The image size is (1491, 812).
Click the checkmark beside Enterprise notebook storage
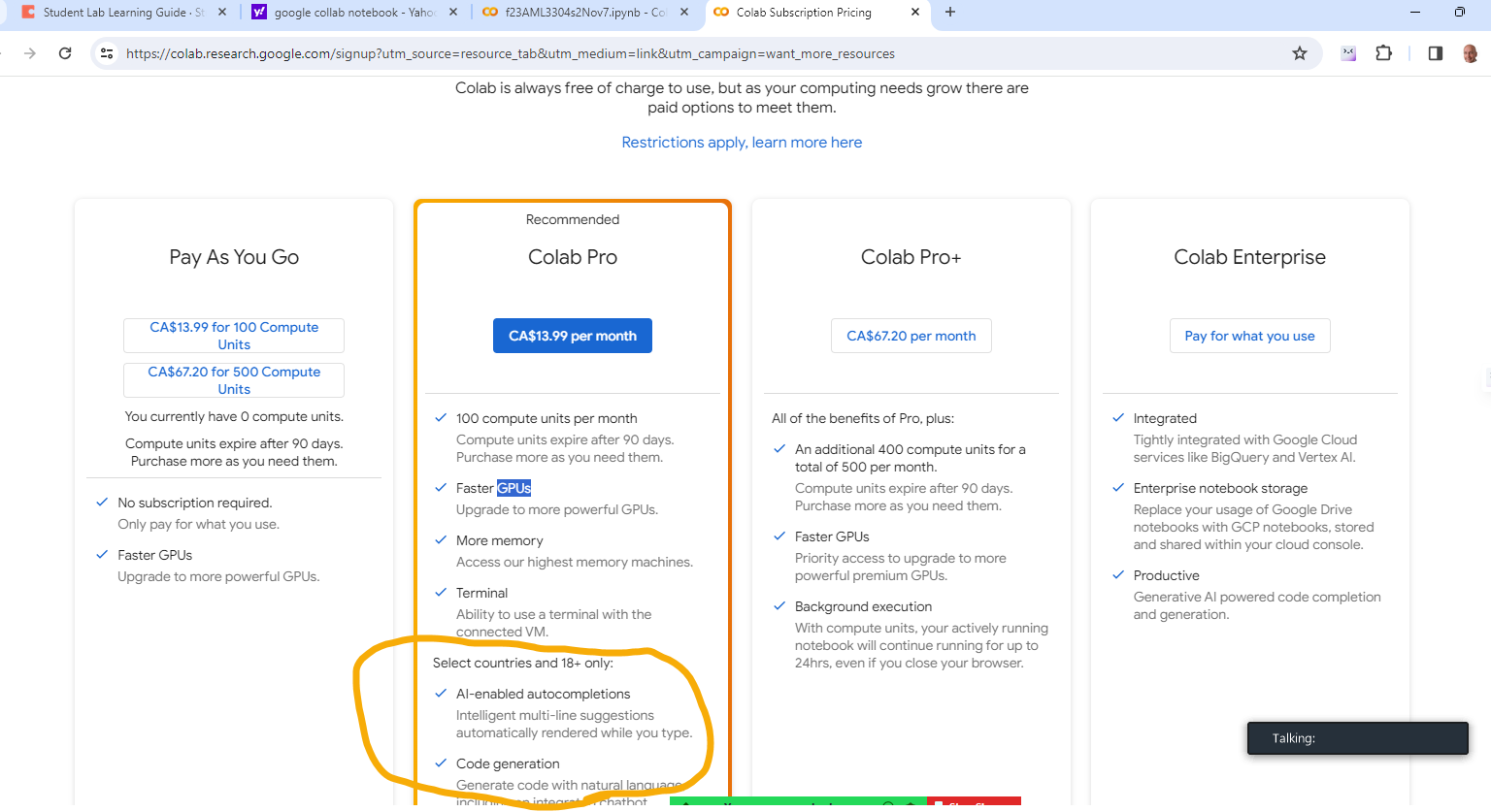(1118, 488)
